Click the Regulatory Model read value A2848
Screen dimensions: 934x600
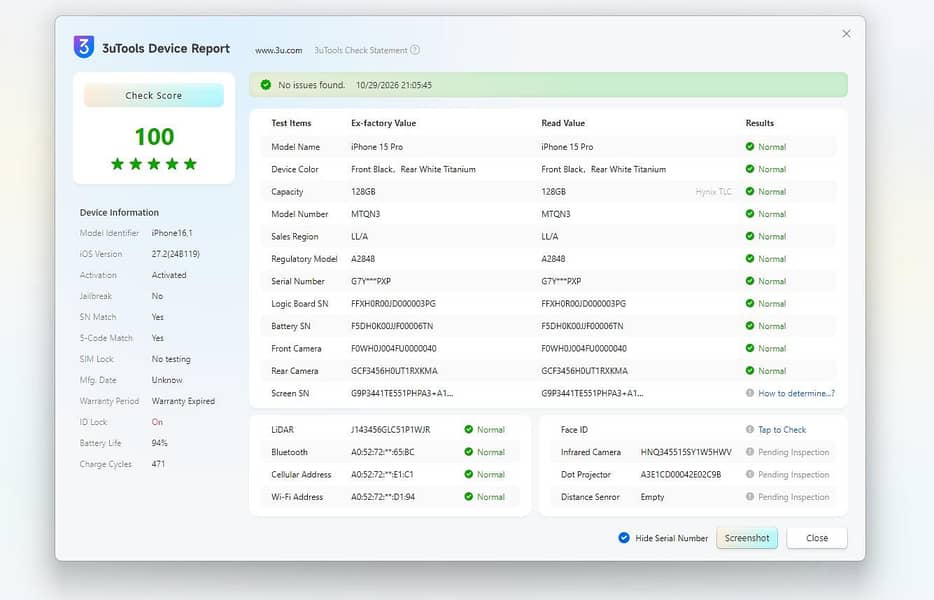pyautogui.click(x=553, y=259)
